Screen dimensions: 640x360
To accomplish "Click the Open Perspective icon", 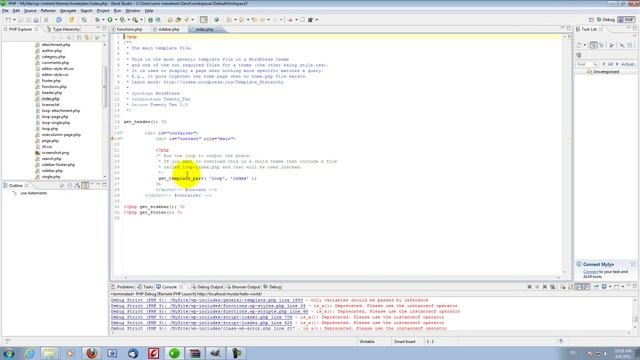I will tap(591, 20).
